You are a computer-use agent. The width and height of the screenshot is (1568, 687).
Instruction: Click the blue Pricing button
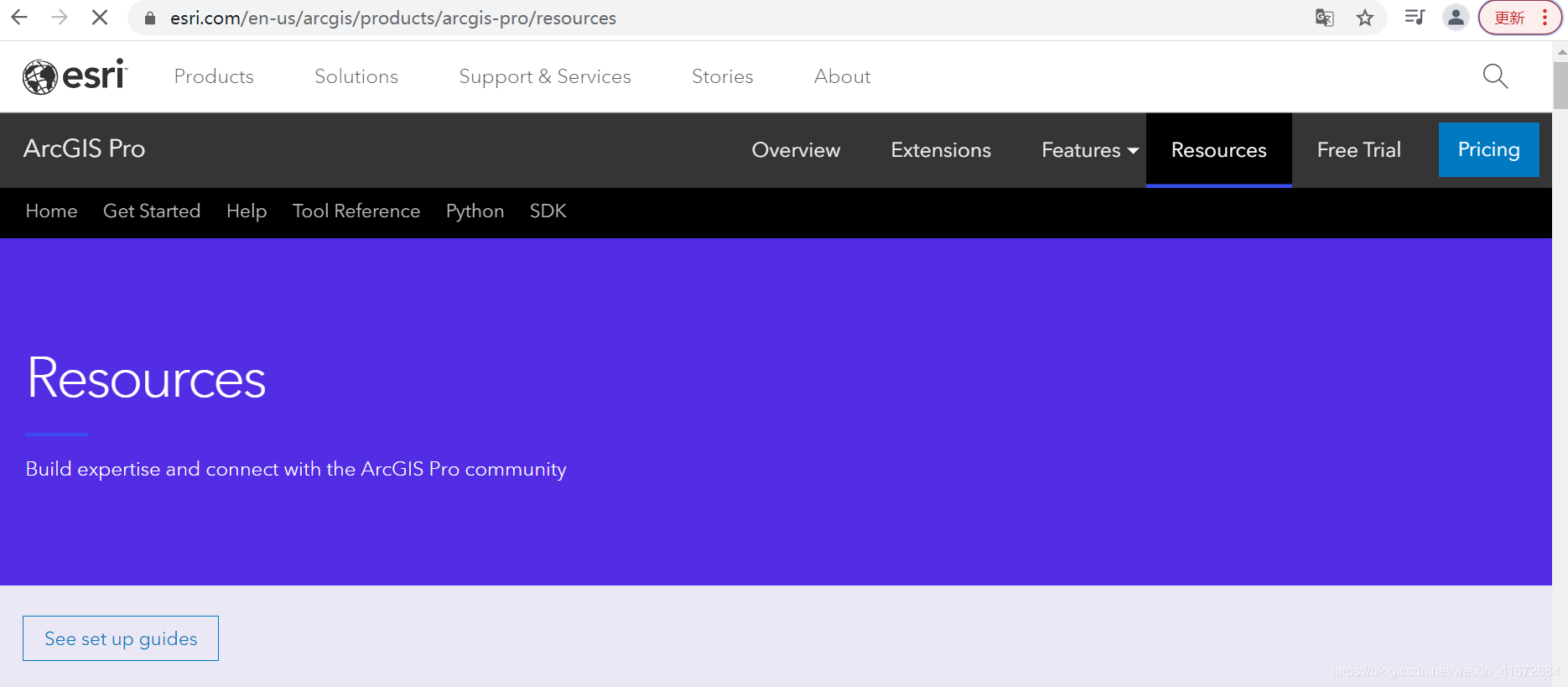1488,149
